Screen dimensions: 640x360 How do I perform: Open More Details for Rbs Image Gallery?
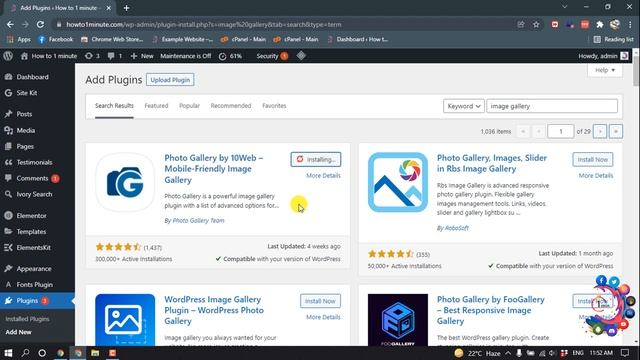596,176
